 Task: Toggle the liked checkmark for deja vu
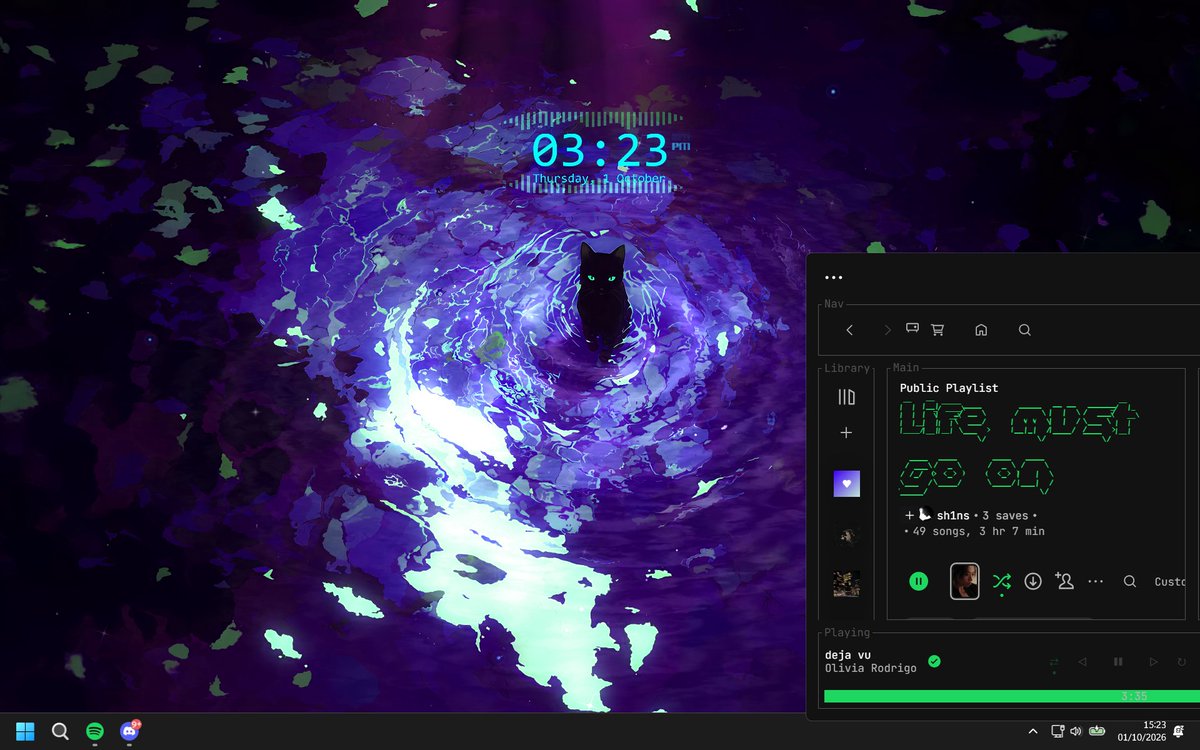934,661
